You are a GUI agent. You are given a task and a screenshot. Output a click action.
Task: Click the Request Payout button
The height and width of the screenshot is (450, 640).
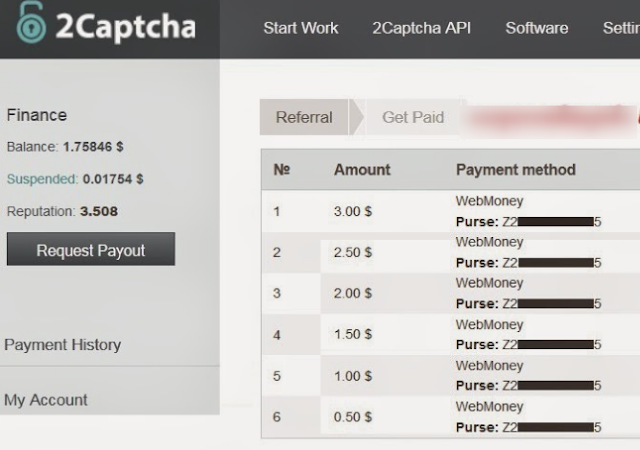click(91, 249)
